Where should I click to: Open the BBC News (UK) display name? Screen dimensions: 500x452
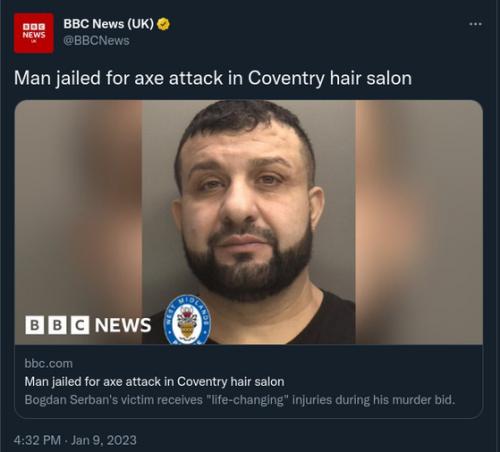(108, 24)
